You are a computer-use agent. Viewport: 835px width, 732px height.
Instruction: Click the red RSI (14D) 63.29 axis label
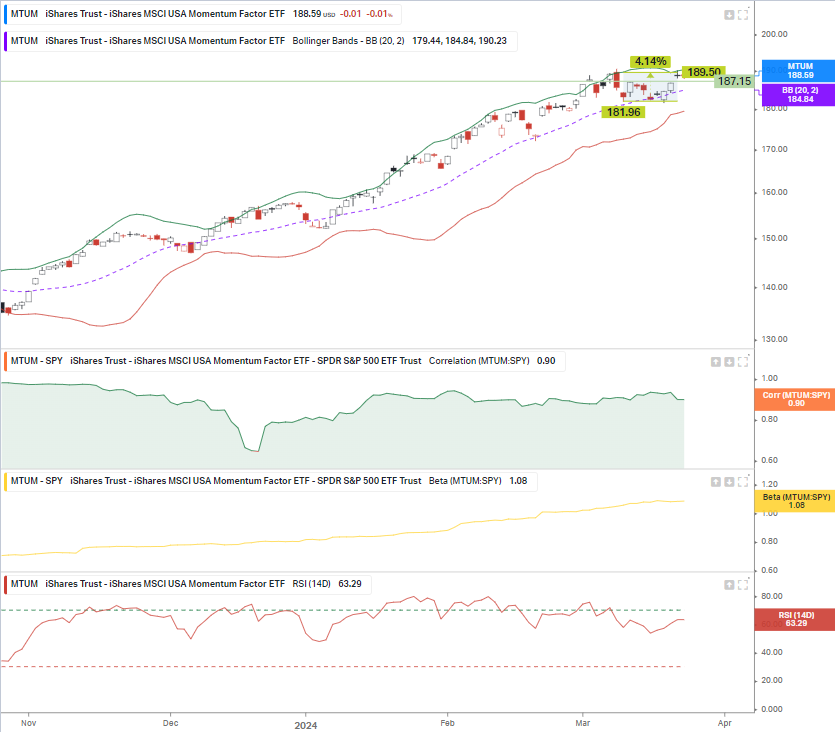(x=796, y=619)
